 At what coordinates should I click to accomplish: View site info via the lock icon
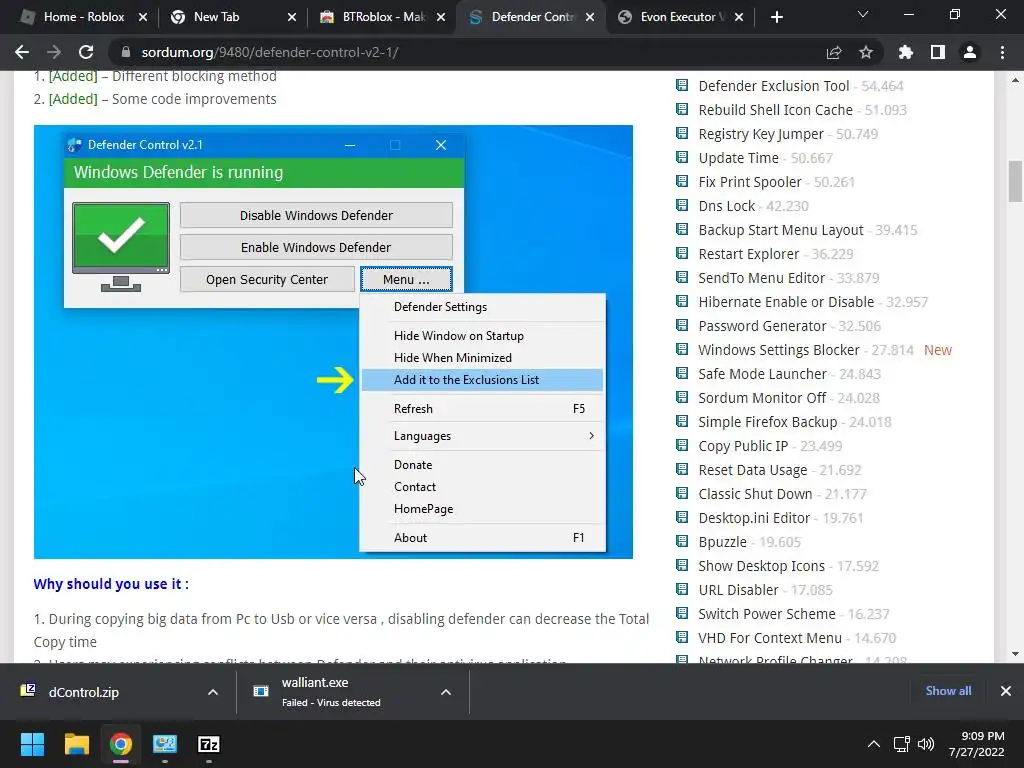coord(126,52)
